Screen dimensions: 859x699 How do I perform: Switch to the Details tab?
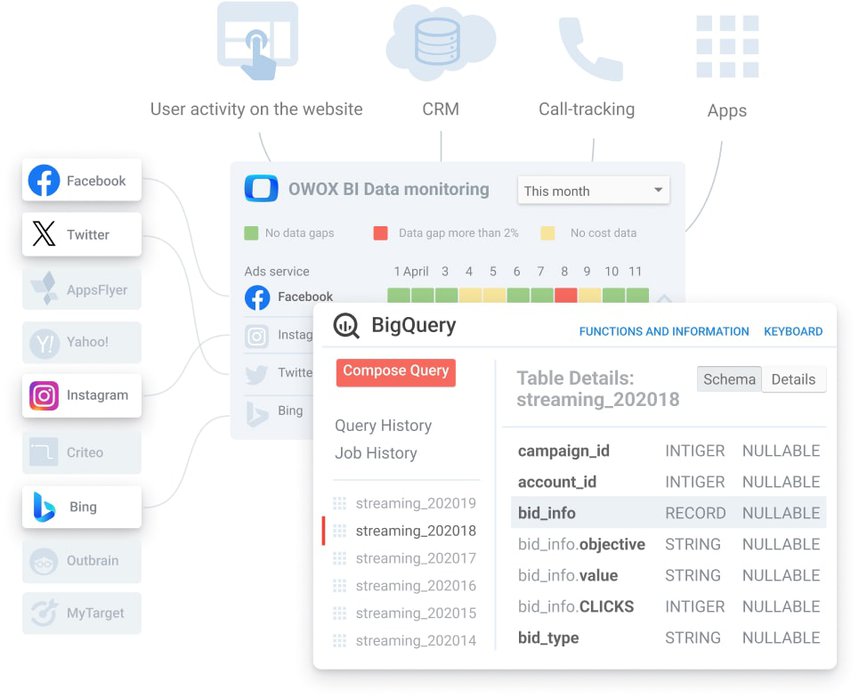point(793,379)
